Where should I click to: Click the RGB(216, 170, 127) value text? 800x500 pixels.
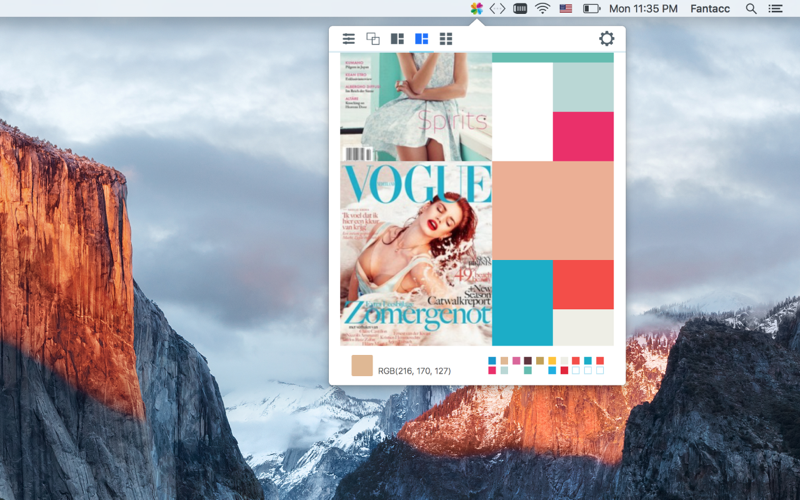414,371
